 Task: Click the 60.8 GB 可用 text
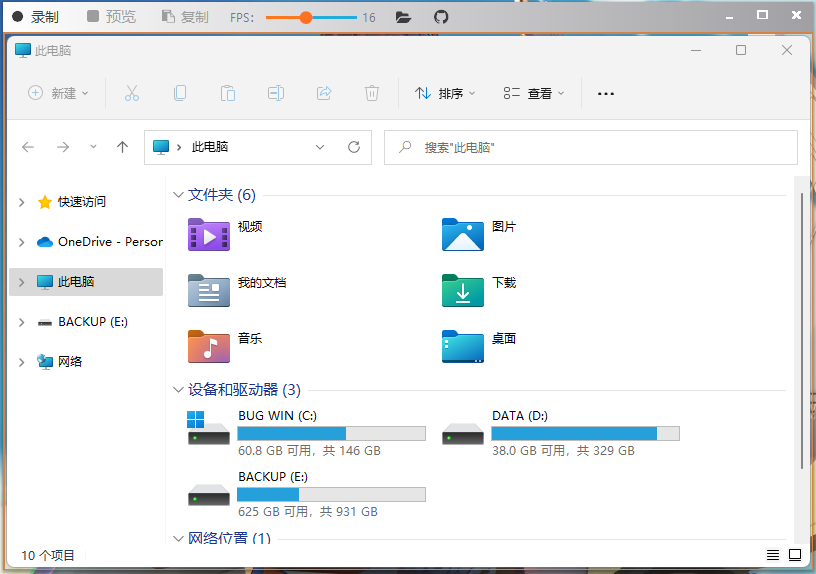coord(275,451)
